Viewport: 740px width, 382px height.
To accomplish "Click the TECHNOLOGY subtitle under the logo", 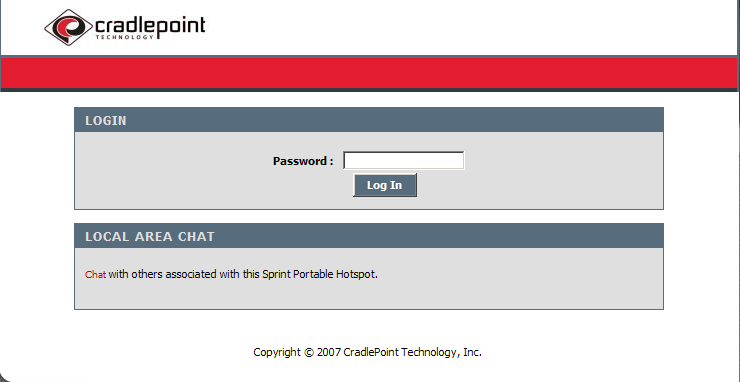I will (x=125, y=37).
